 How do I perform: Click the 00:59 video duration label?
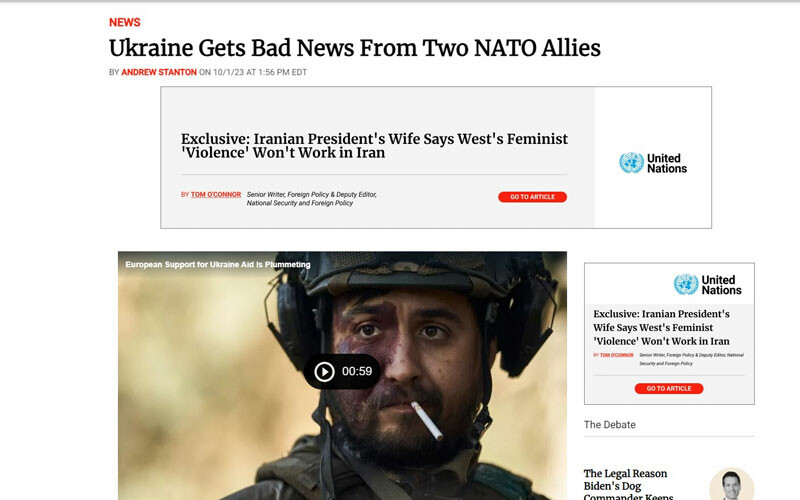tap(357, 371)
